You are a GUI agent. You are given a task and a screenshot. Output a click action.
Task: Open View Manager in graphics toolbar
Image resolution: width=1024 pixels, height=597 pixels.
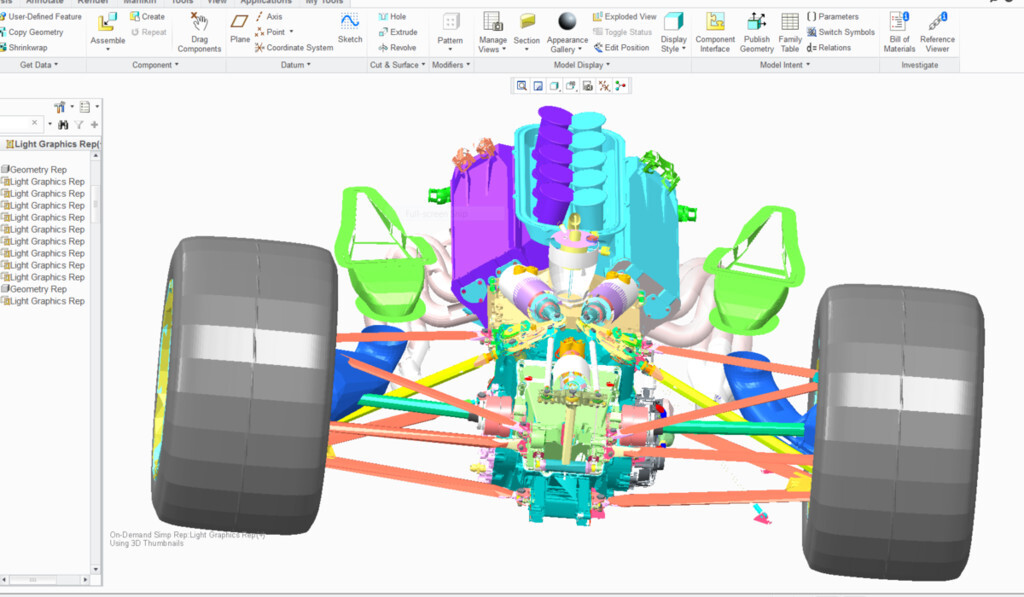pos(588,86)
